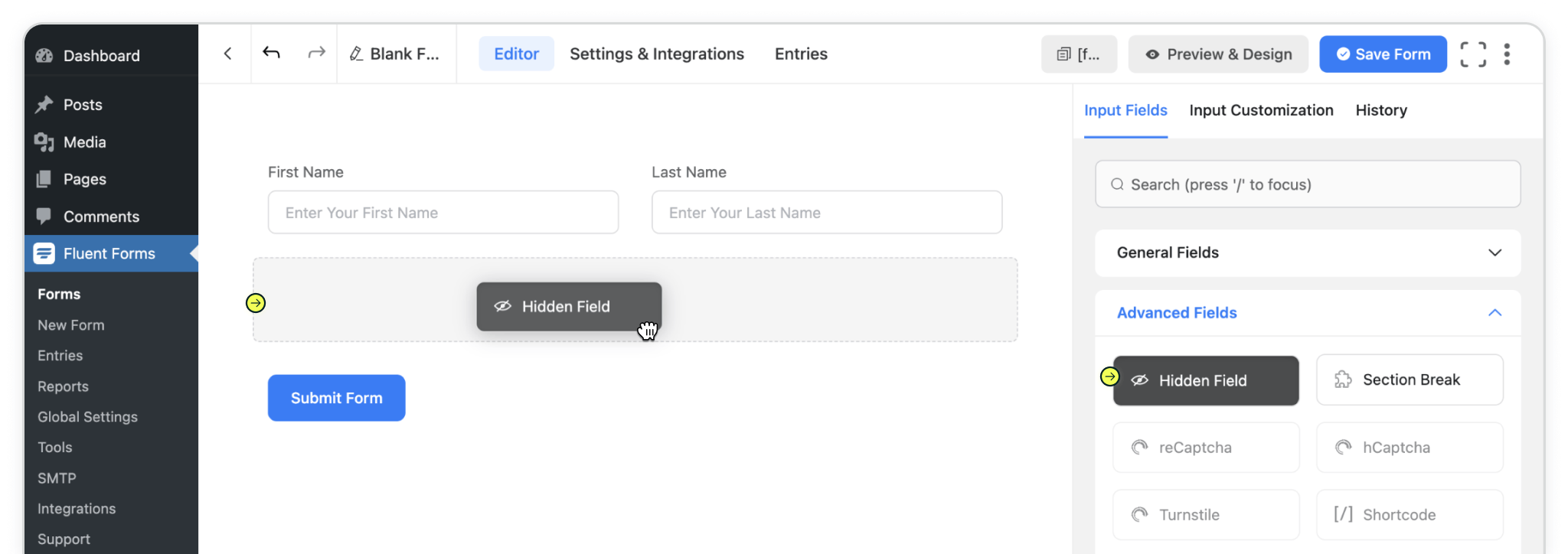The image size is (1568, 554).
Task: Click the pencil icon beside the Blank F... title
Action: click(x=356, y=54)
